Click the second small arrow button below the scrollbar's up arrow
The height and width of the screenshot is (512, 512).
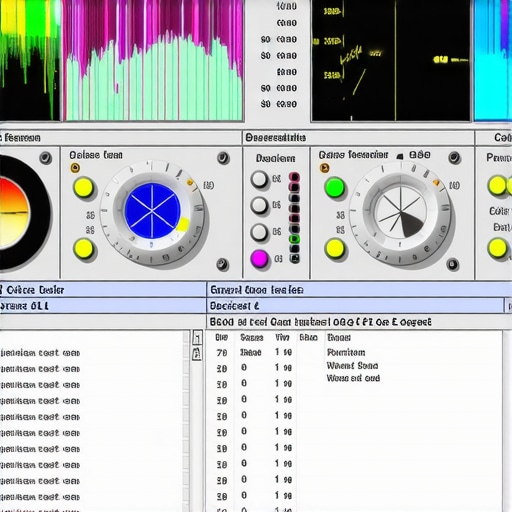197,353
